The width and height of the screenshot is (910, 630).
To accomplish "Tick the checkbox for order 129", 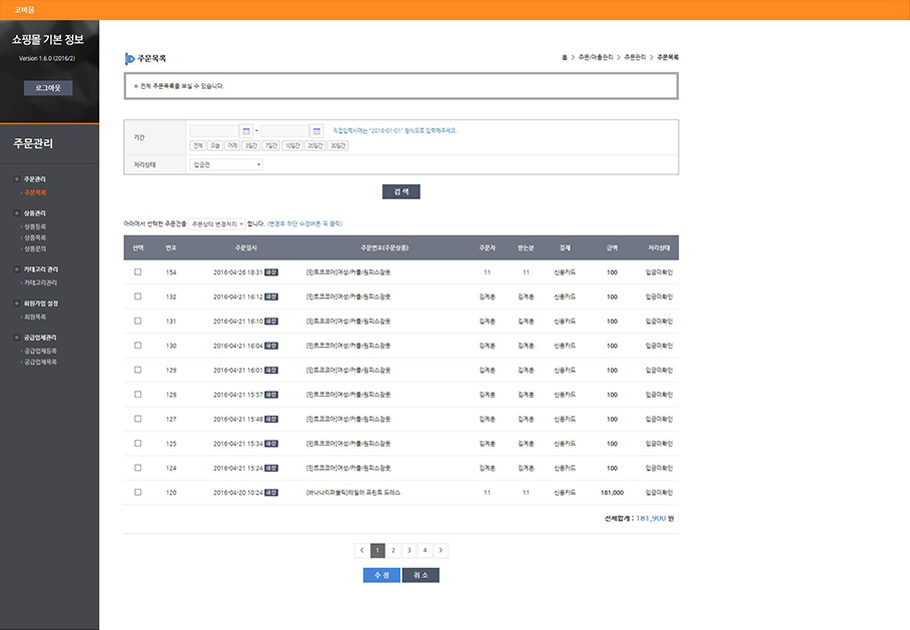I will (x=138, y=370).
